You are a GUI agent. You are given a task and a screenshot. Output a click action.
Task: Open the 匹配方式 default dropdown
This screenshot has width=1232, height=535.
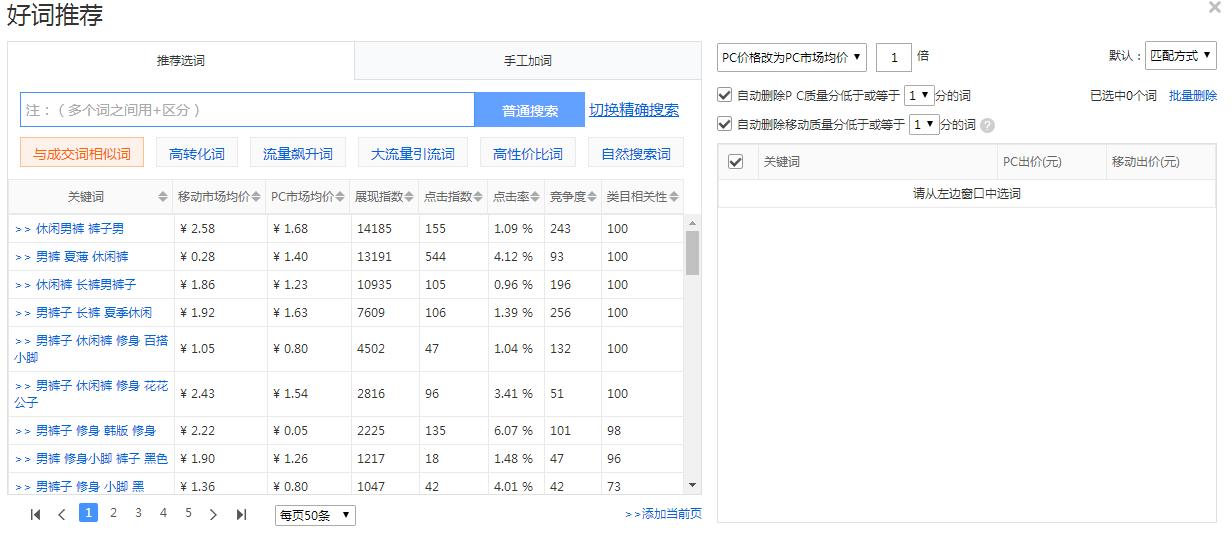click(1181, 56)
